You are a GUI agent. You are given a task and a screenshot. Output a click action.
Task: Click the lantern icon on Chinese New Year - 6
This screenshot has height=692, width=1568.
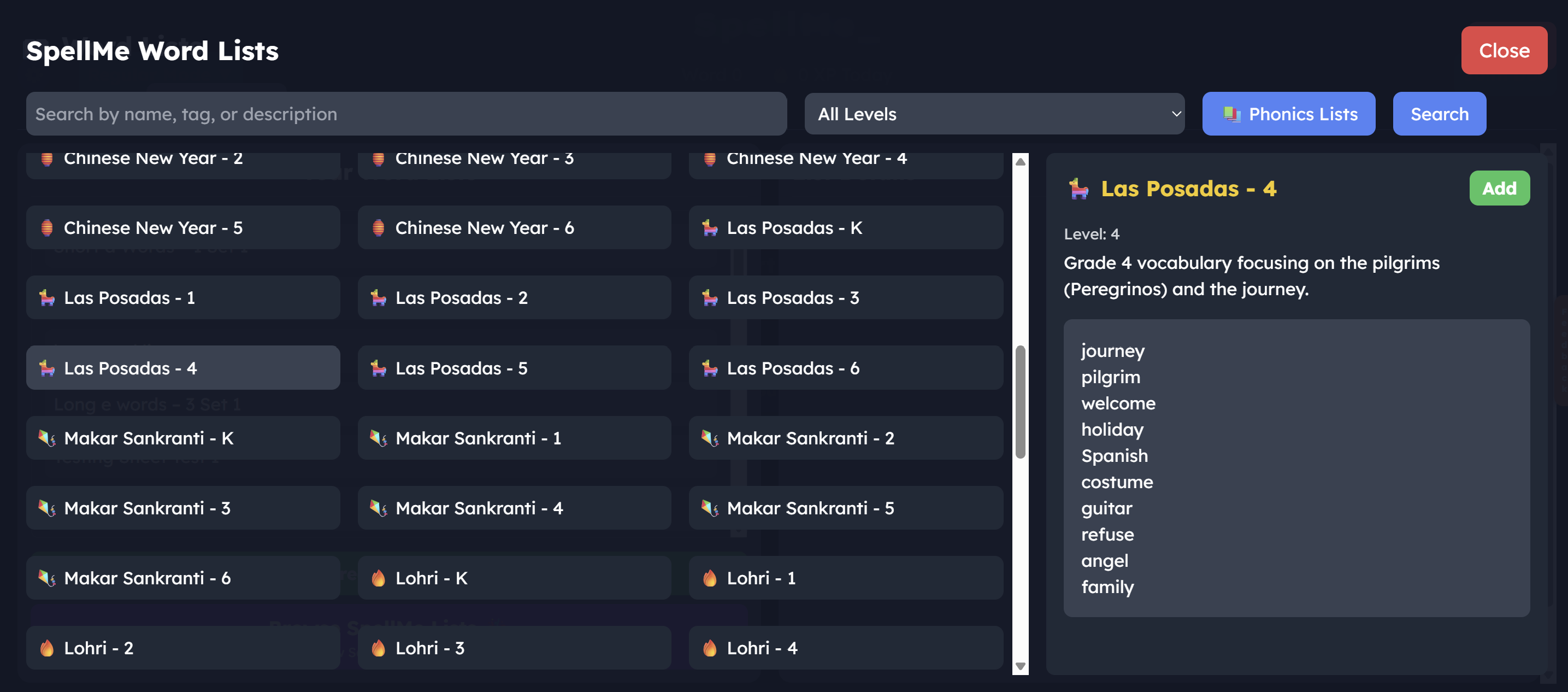(x=378, y=228)
